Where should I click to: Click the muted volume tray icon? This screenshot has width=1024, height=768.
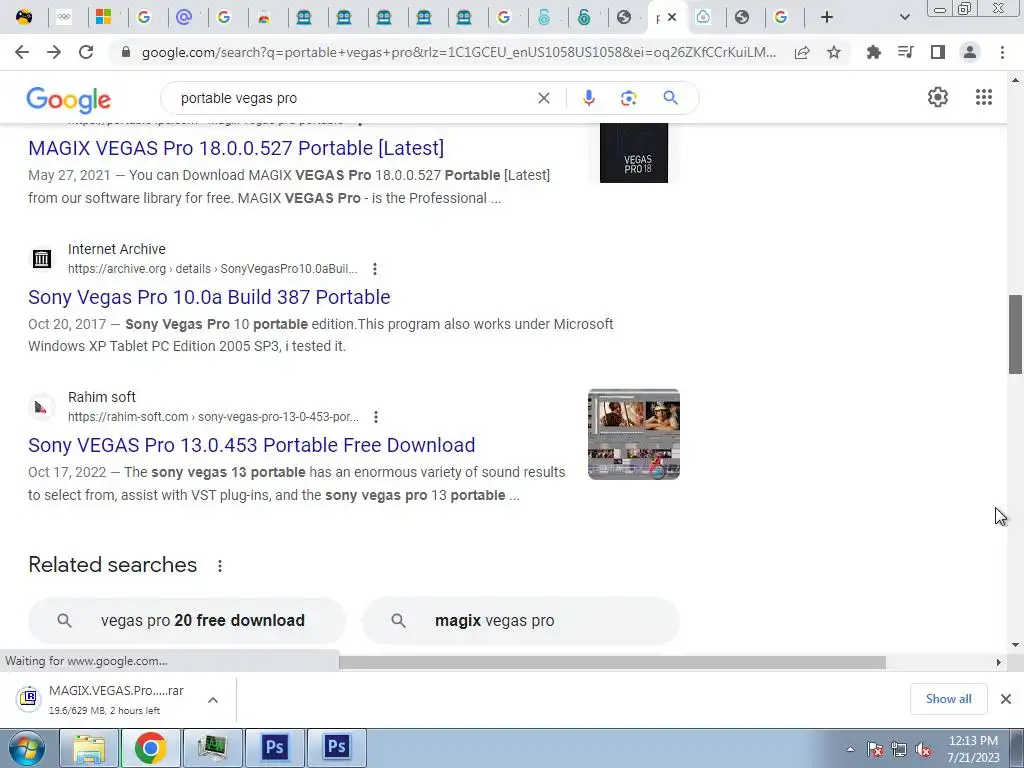tap(923, 750)
